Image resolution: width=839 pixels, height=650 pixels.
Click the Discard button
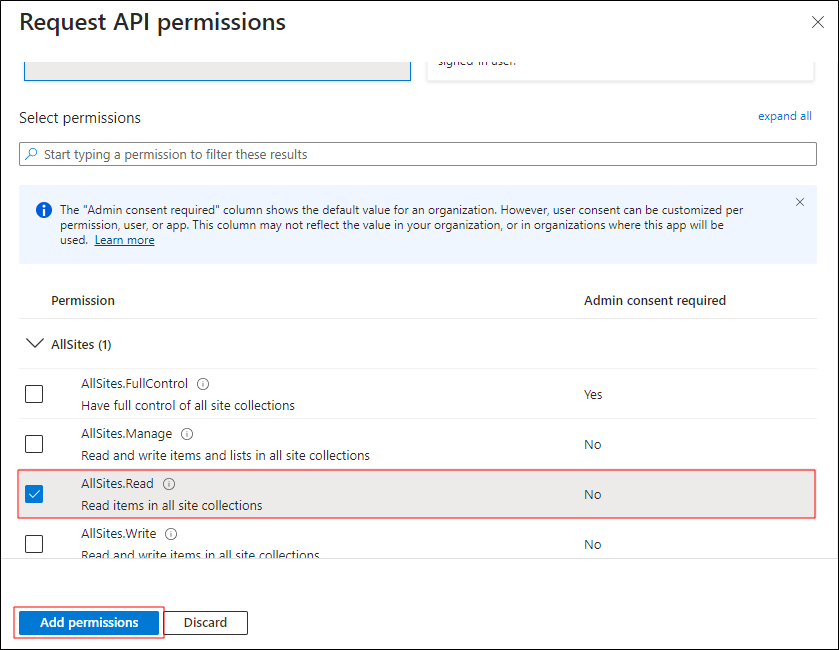tap(205, 623)
